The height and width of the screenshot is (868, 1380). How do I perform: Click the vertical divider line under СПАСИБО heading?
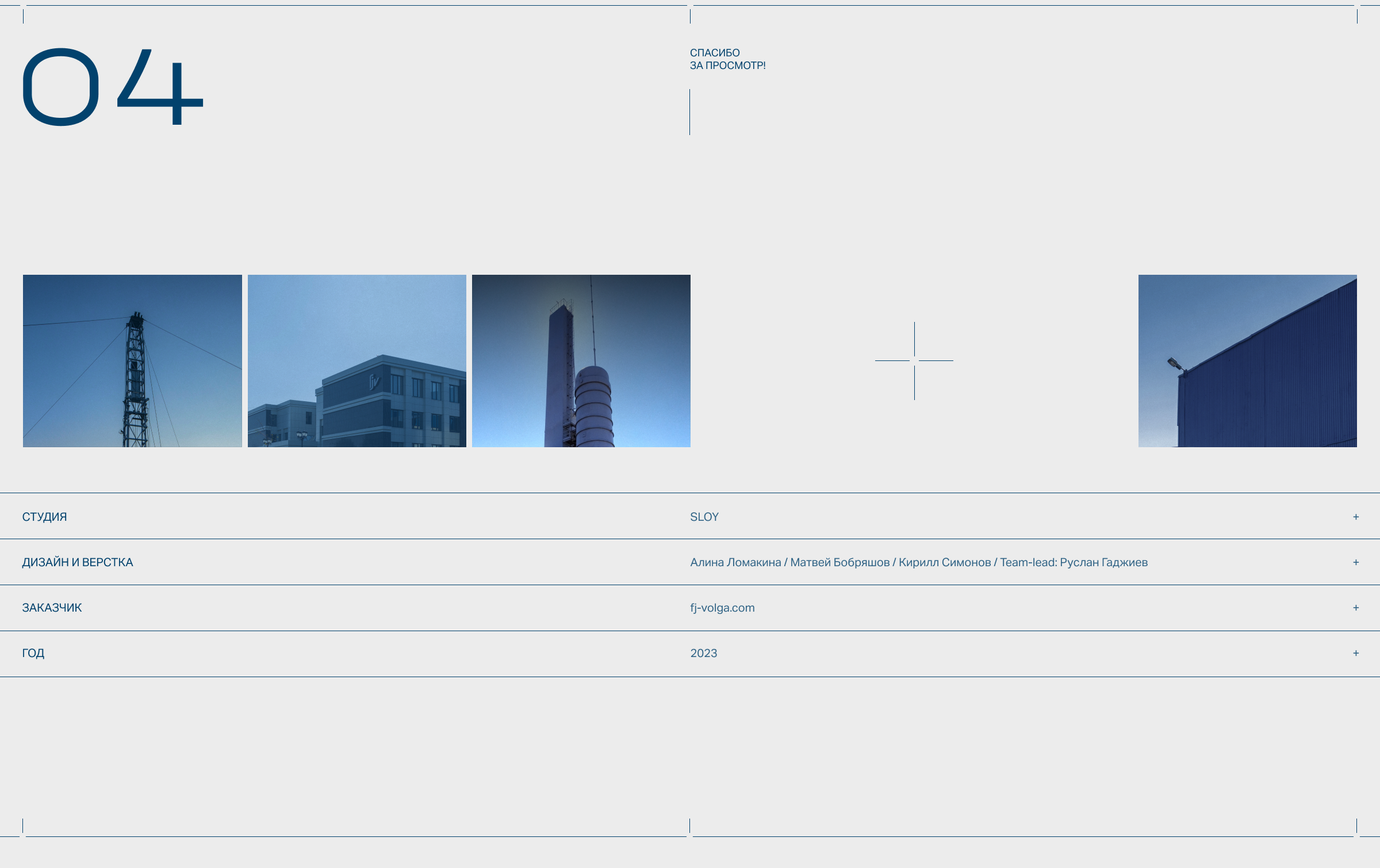[x=689, y=112]
